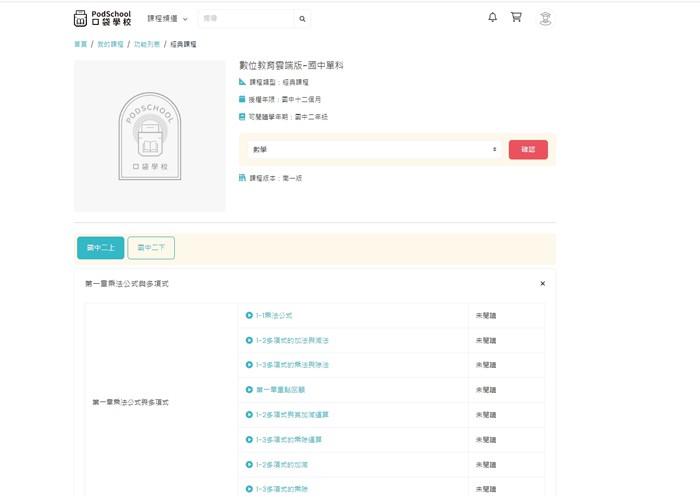Click the user avatar icon

[545, 18]
